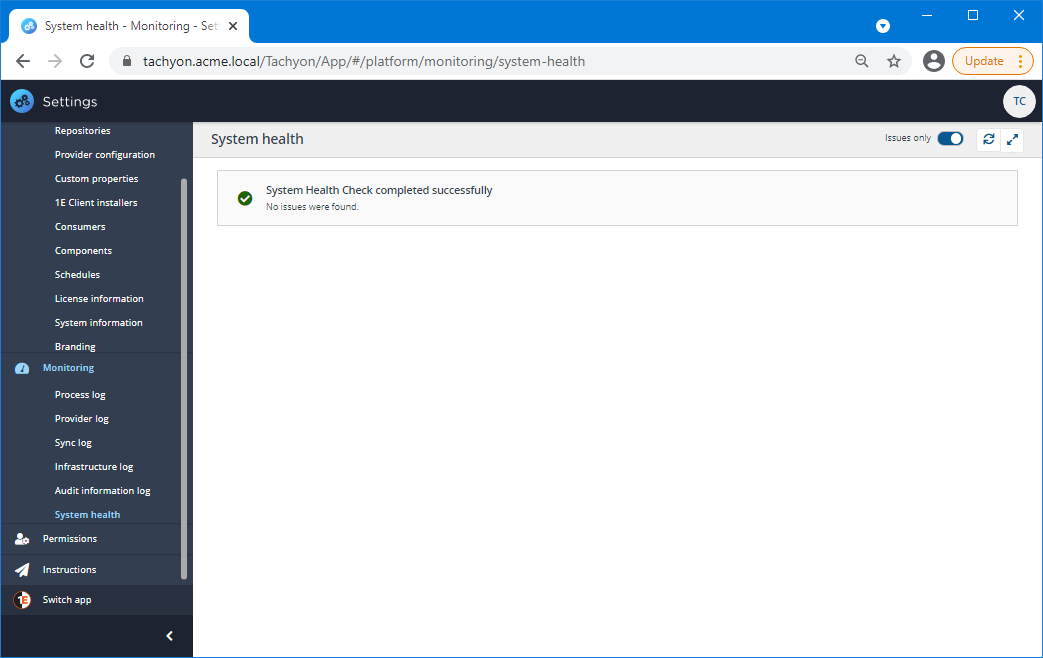Click the browser address bar URL
Viewport: 1043px width, 658px height.
coord(364,61)
